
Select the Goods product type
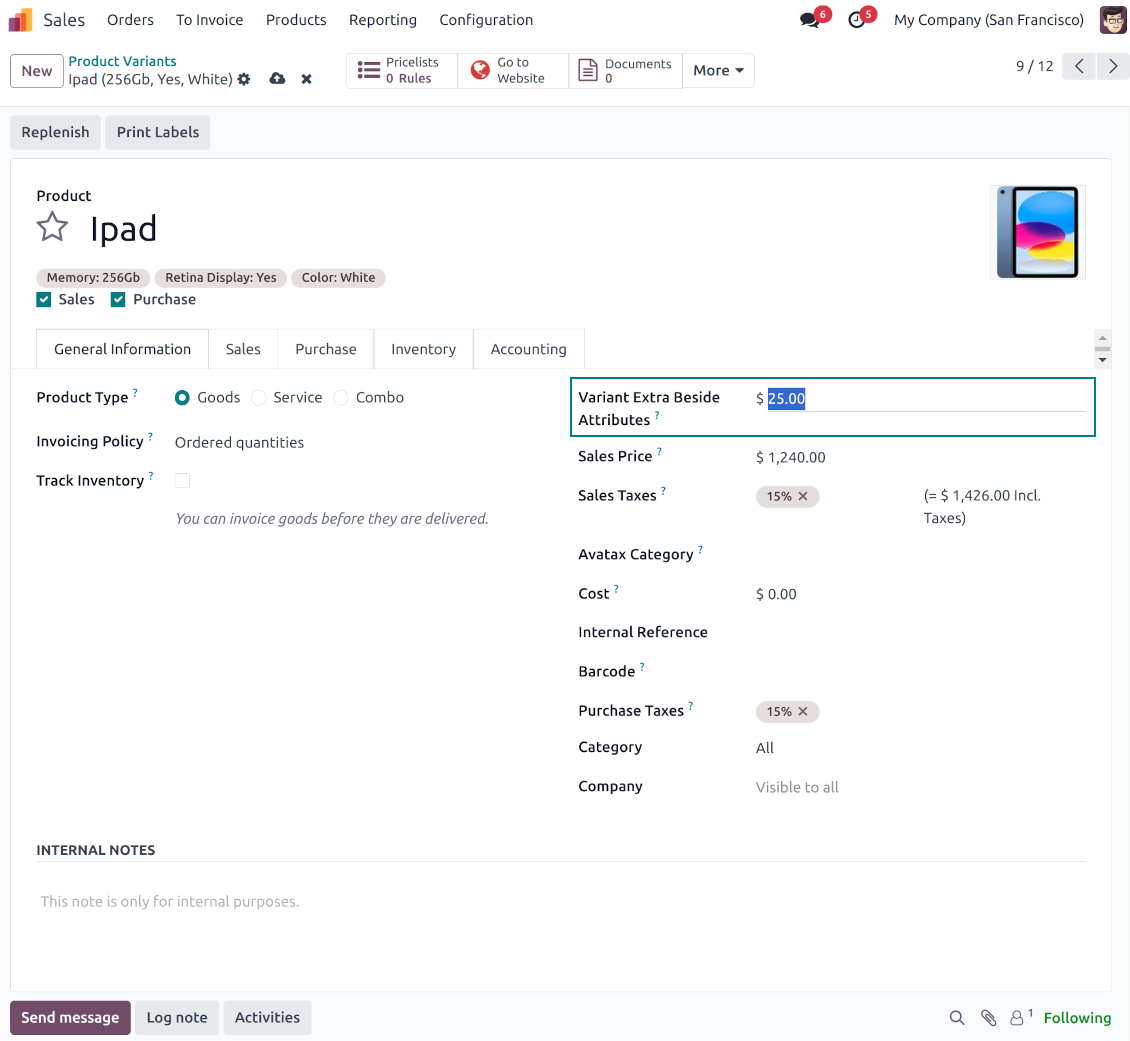[182, 398]
